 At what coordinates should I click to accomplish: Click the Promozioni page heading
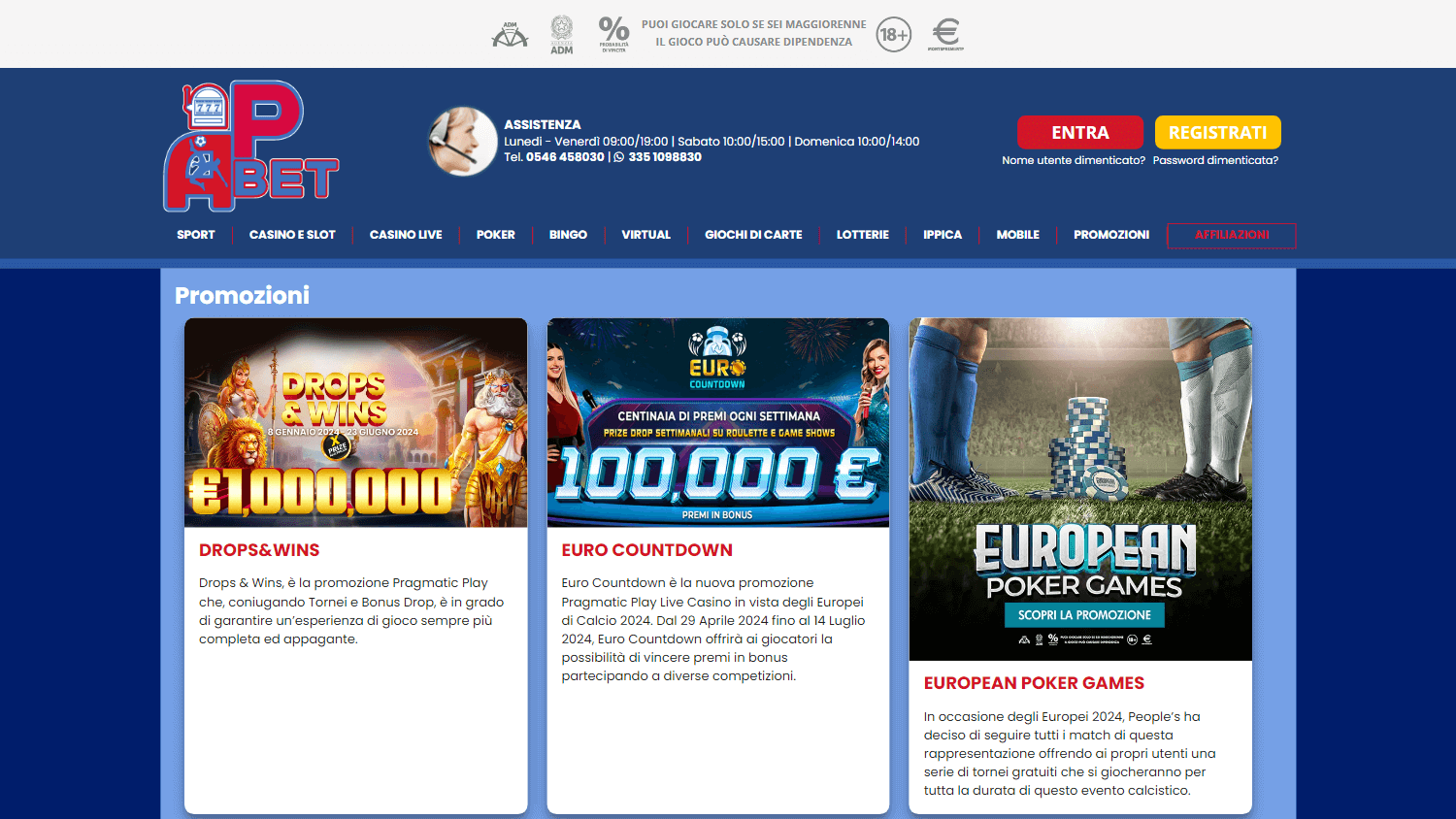pyautogui.click(x=242, y=295)
